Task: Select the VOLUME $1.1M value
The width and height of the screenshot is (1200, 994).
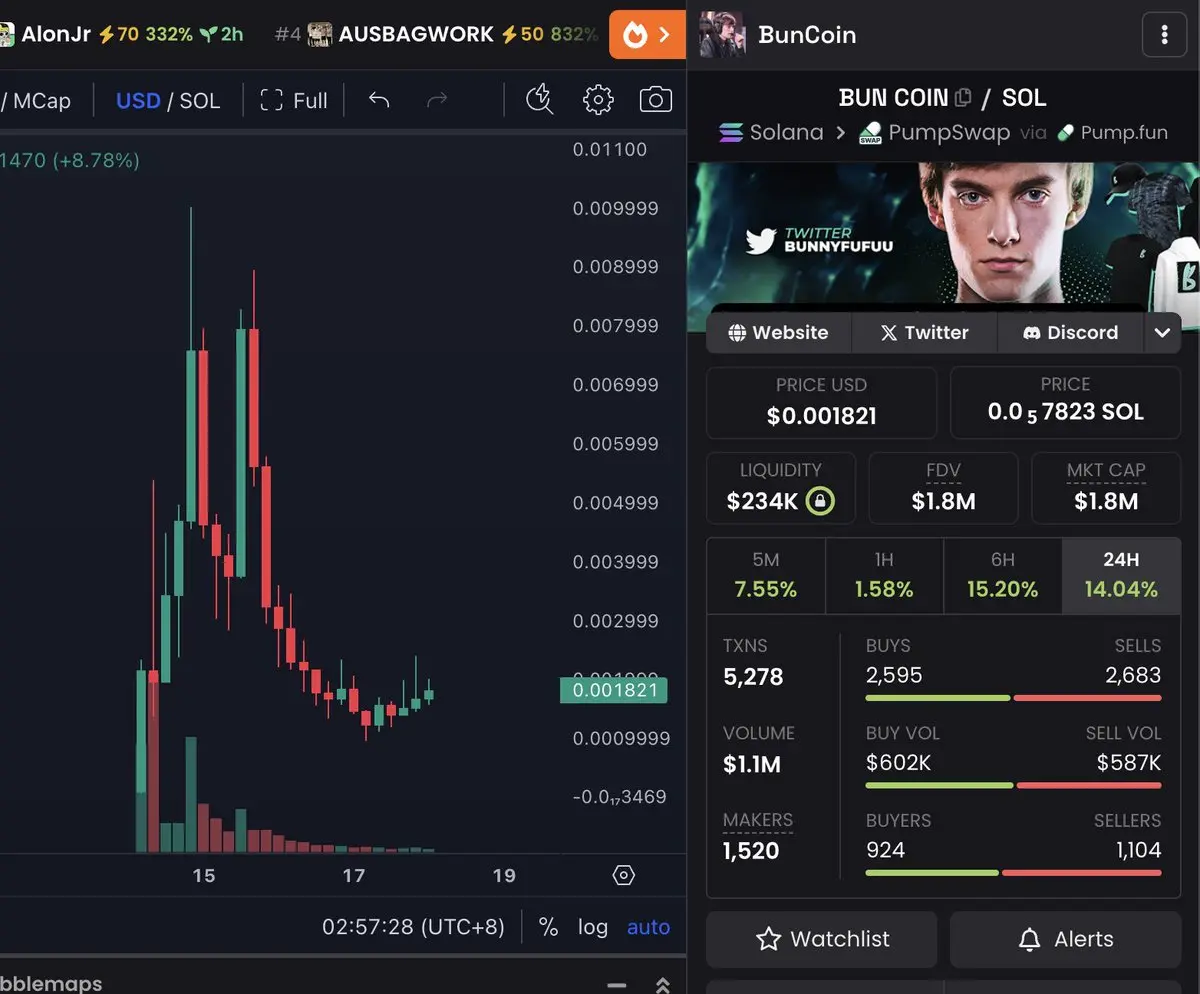Action: coord(752,765)
